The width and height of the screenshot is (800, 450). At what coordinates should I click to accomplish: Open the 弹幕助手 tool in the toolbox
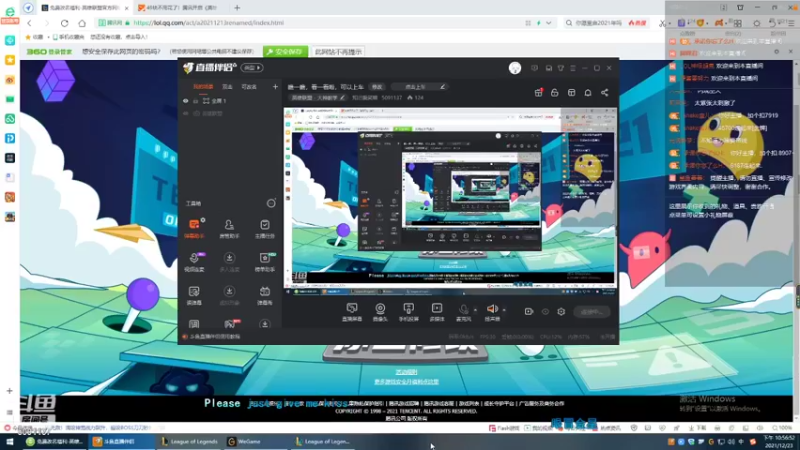click(194, 228)
